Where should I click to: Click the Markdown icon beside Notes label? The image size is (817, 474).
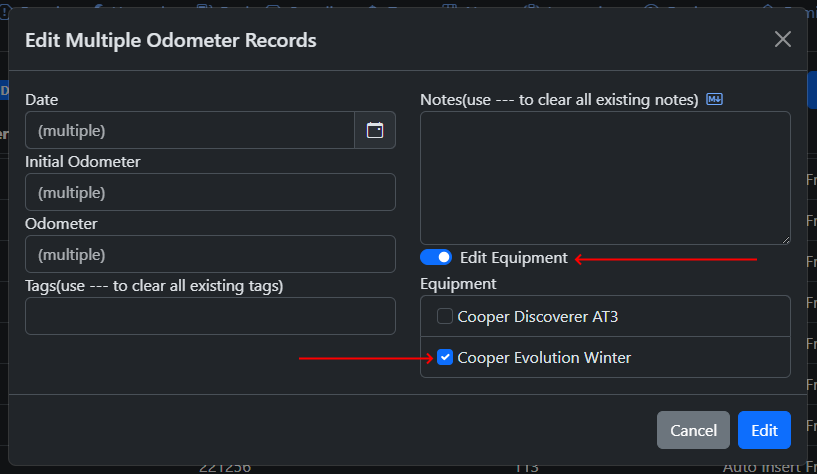pyautogui.click(x=714, y=99)
